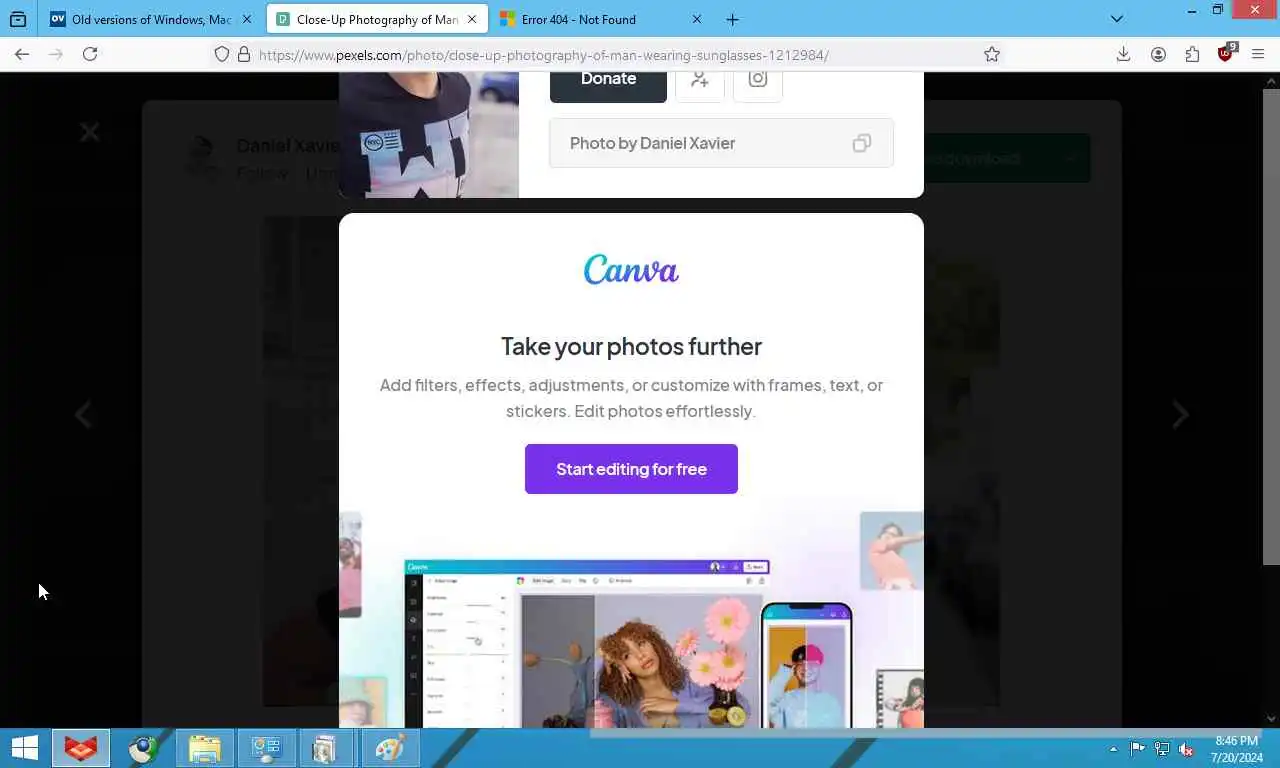
Task: Close the photo overlay with the X
Action: click(90, 132)
